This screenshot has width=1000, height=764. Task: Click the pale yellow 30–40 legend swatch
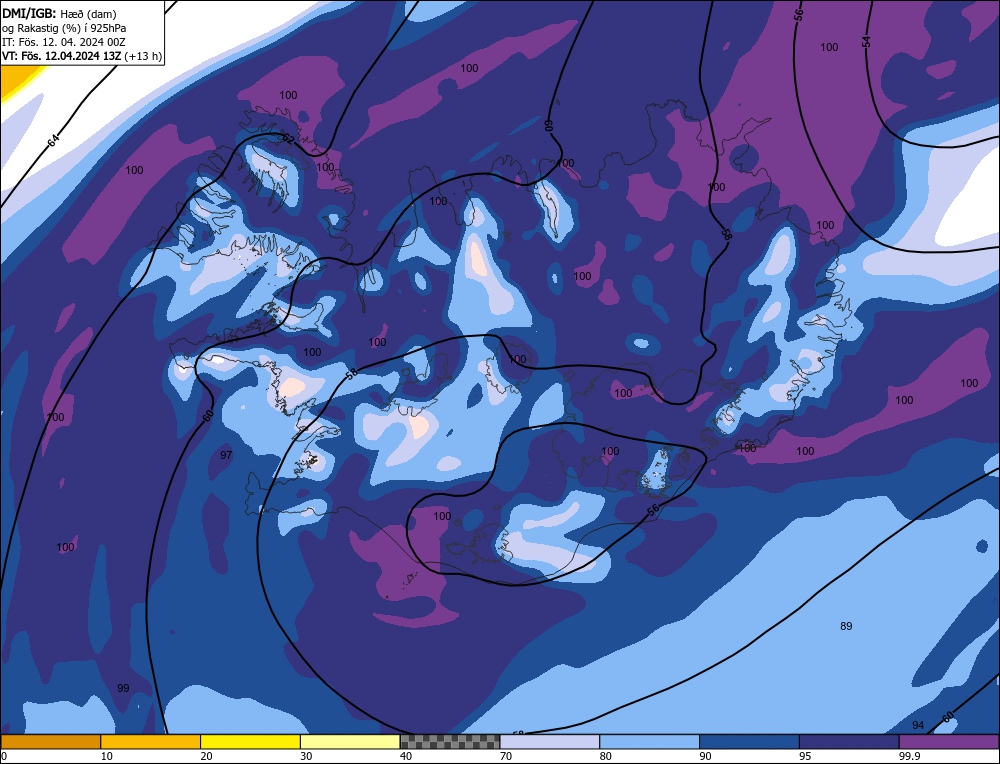click(x=350, y=742)
